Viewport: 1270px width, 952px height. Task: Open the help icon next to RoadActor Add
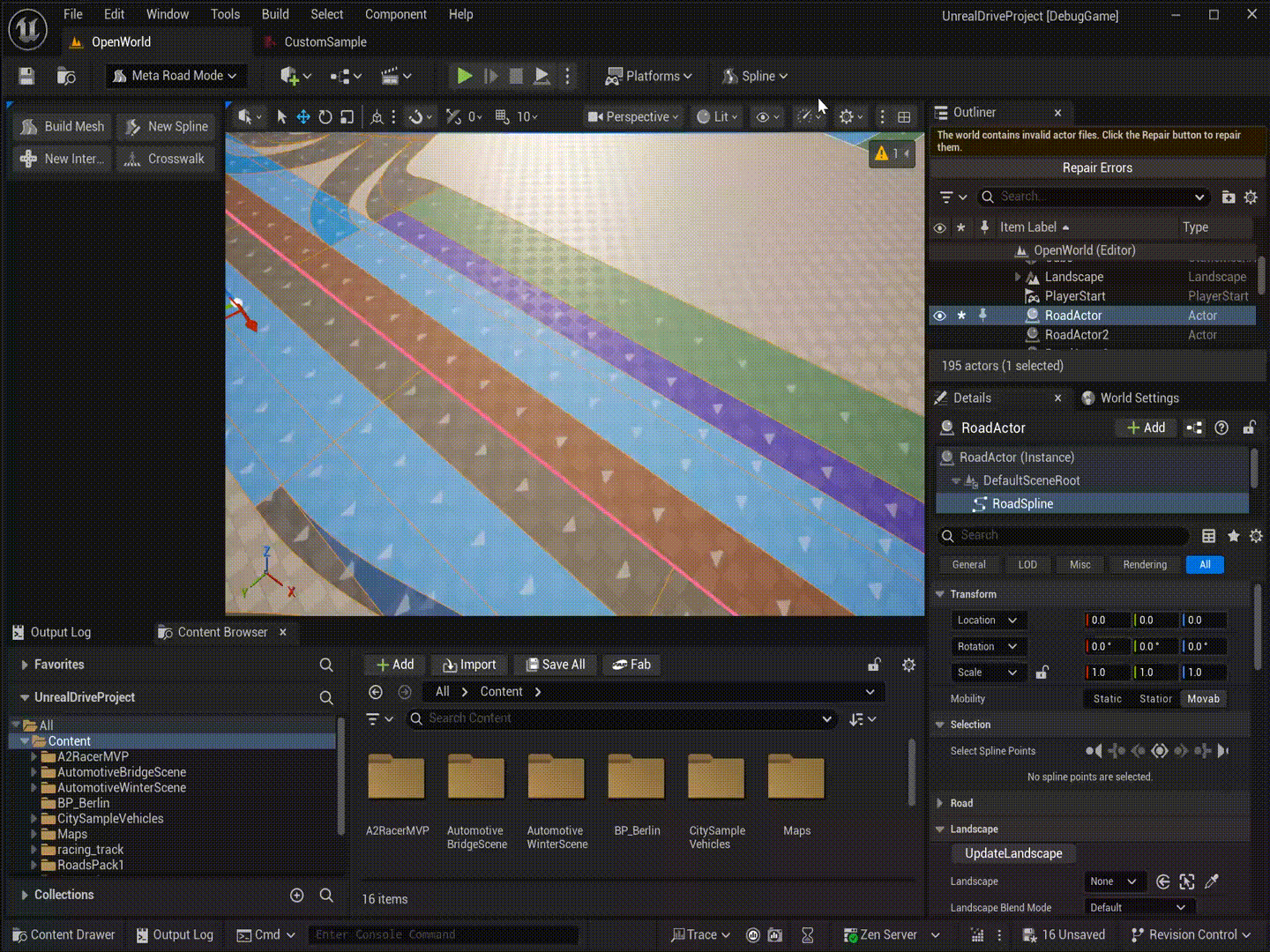tap(1221, 428)
